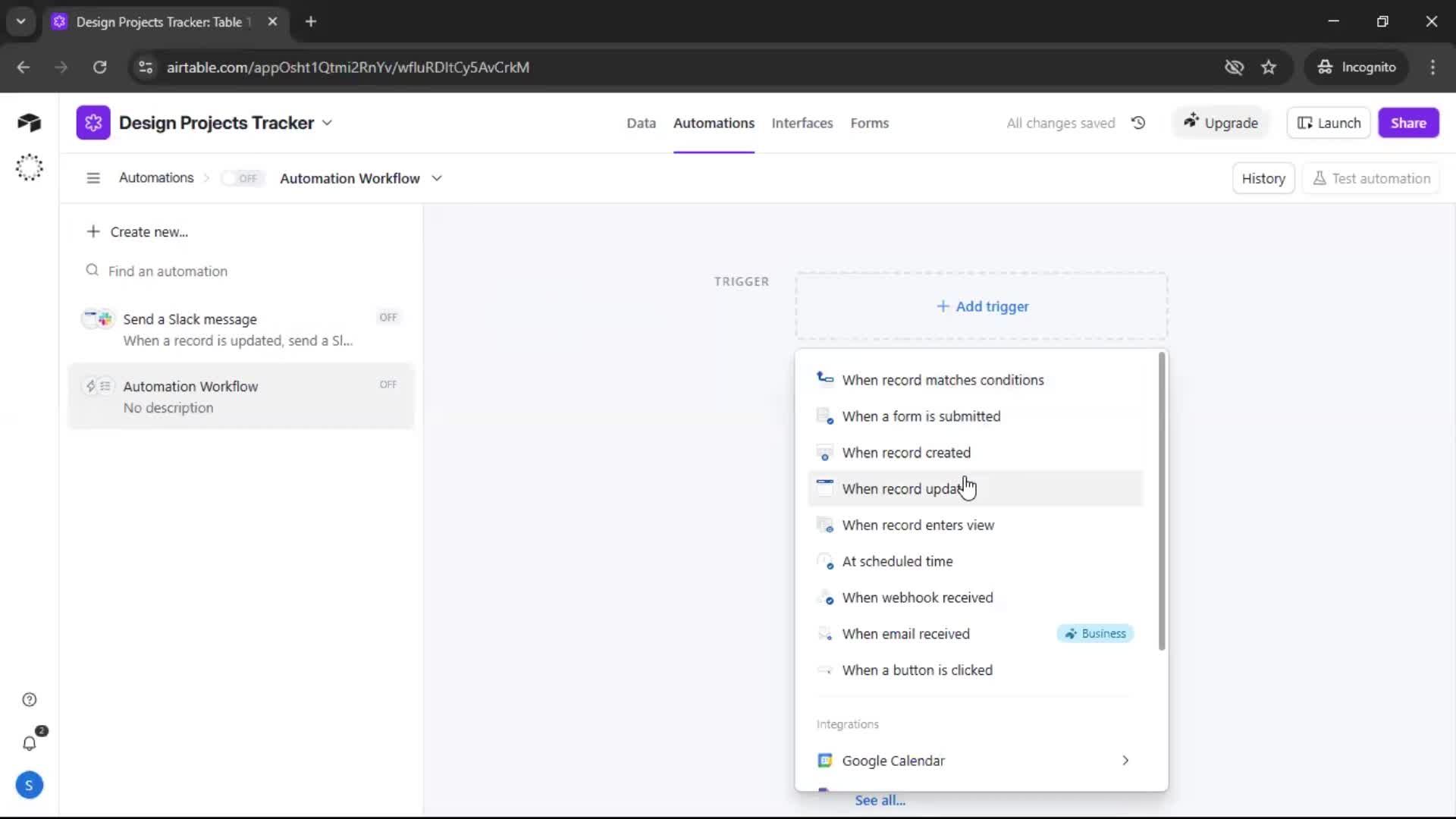
Task: Open the tab search dropdown arrow
Action: coord(21,21)
